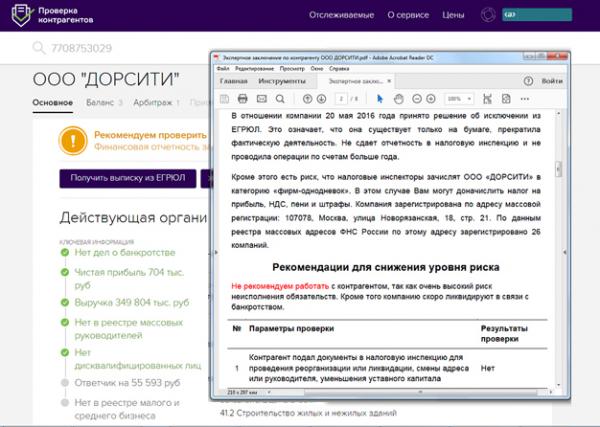Zoom out using the minus icon
Viewport: 600px width, 427px height.
(417, 99)
